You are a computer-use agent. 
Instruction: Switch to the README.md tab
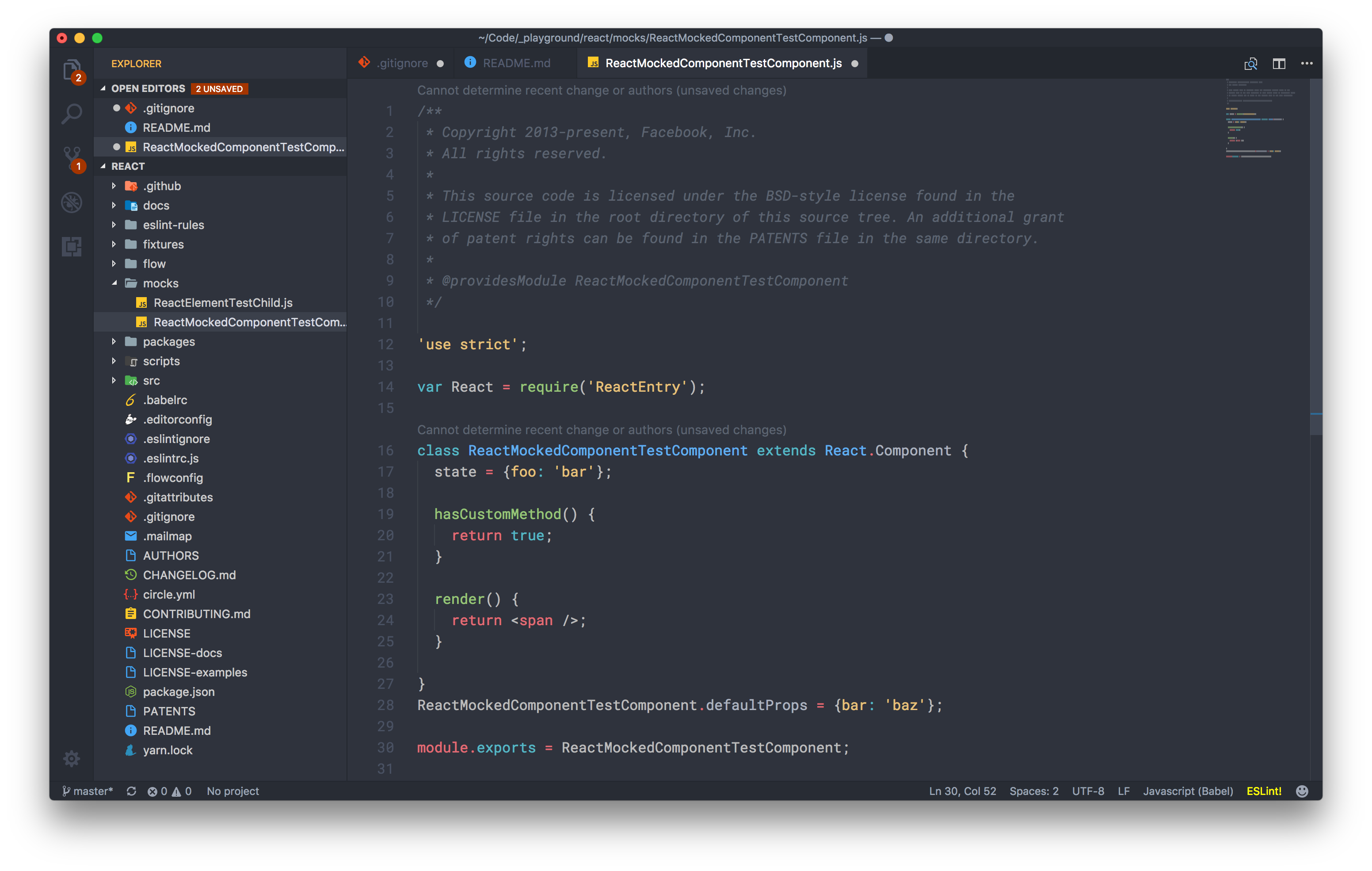[x=516, y=63]
